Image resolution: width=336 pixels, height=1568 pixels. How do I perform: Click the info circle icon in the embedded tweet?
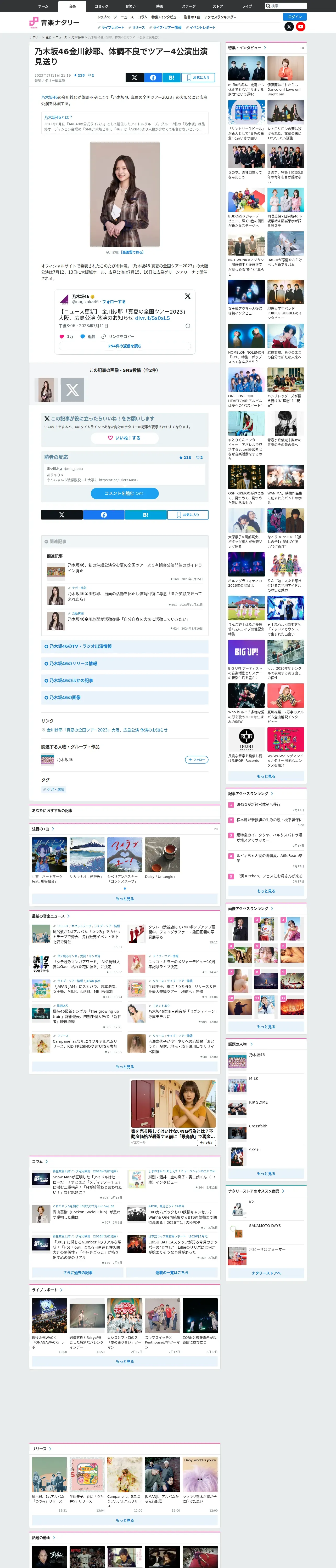coord(188,326)
